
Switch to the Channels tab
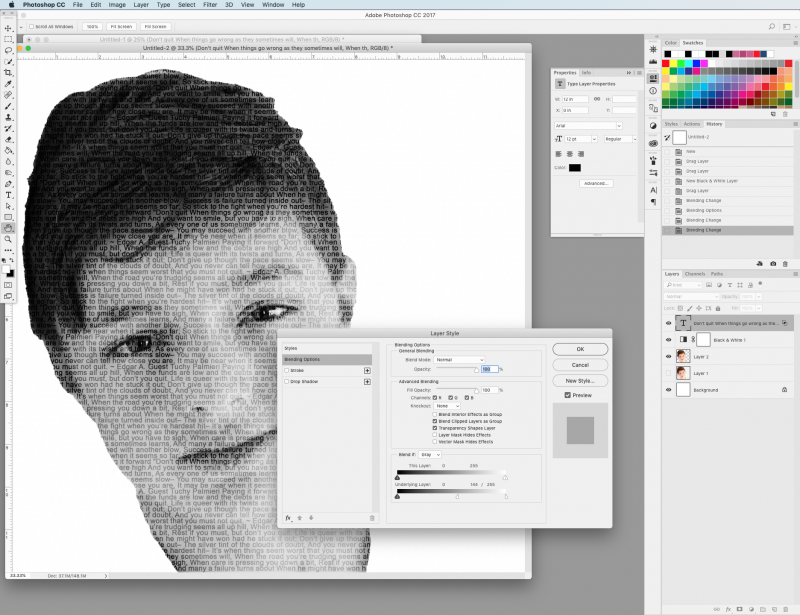[694, 274]
